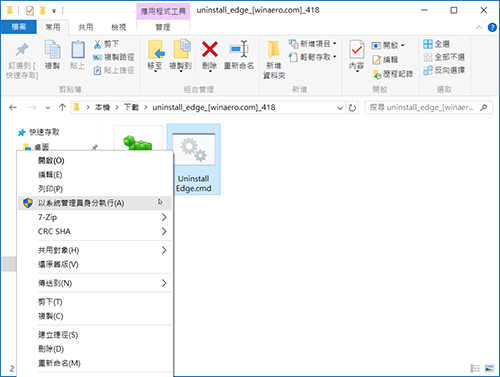The height and width of the screenshot is (377, 500).
Task: Switch to the 共用 share tab
Action: coord(86,27)
